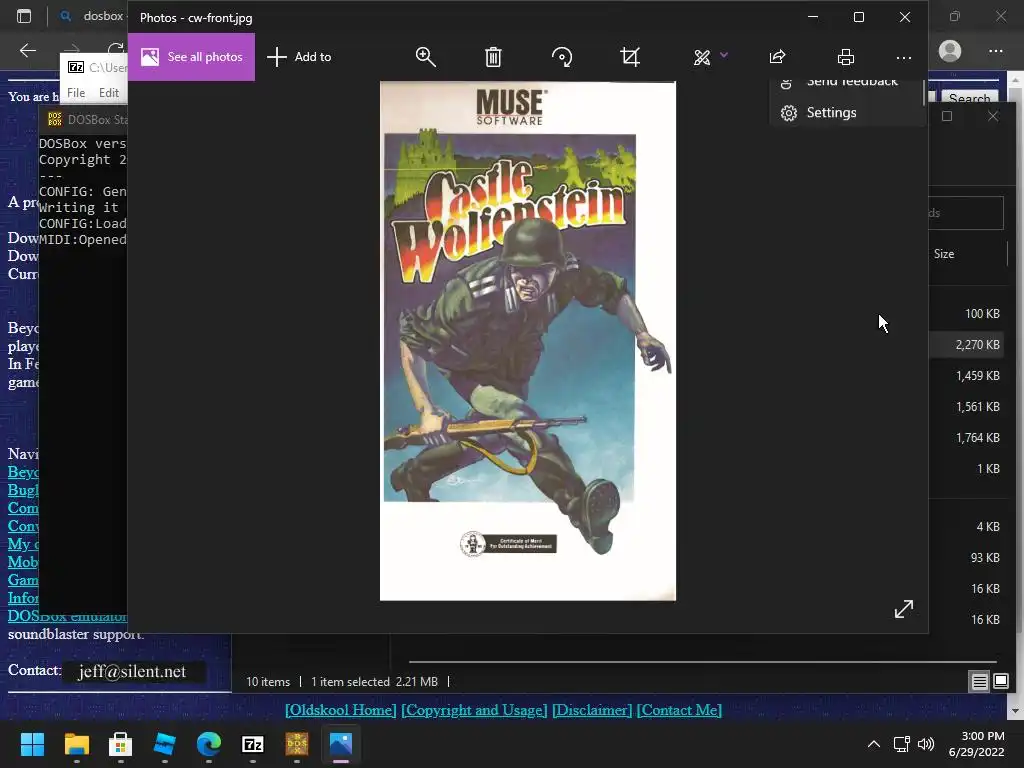Open clock showing 3:00 PM
The image size is (1024, 768).
[976, 744]
